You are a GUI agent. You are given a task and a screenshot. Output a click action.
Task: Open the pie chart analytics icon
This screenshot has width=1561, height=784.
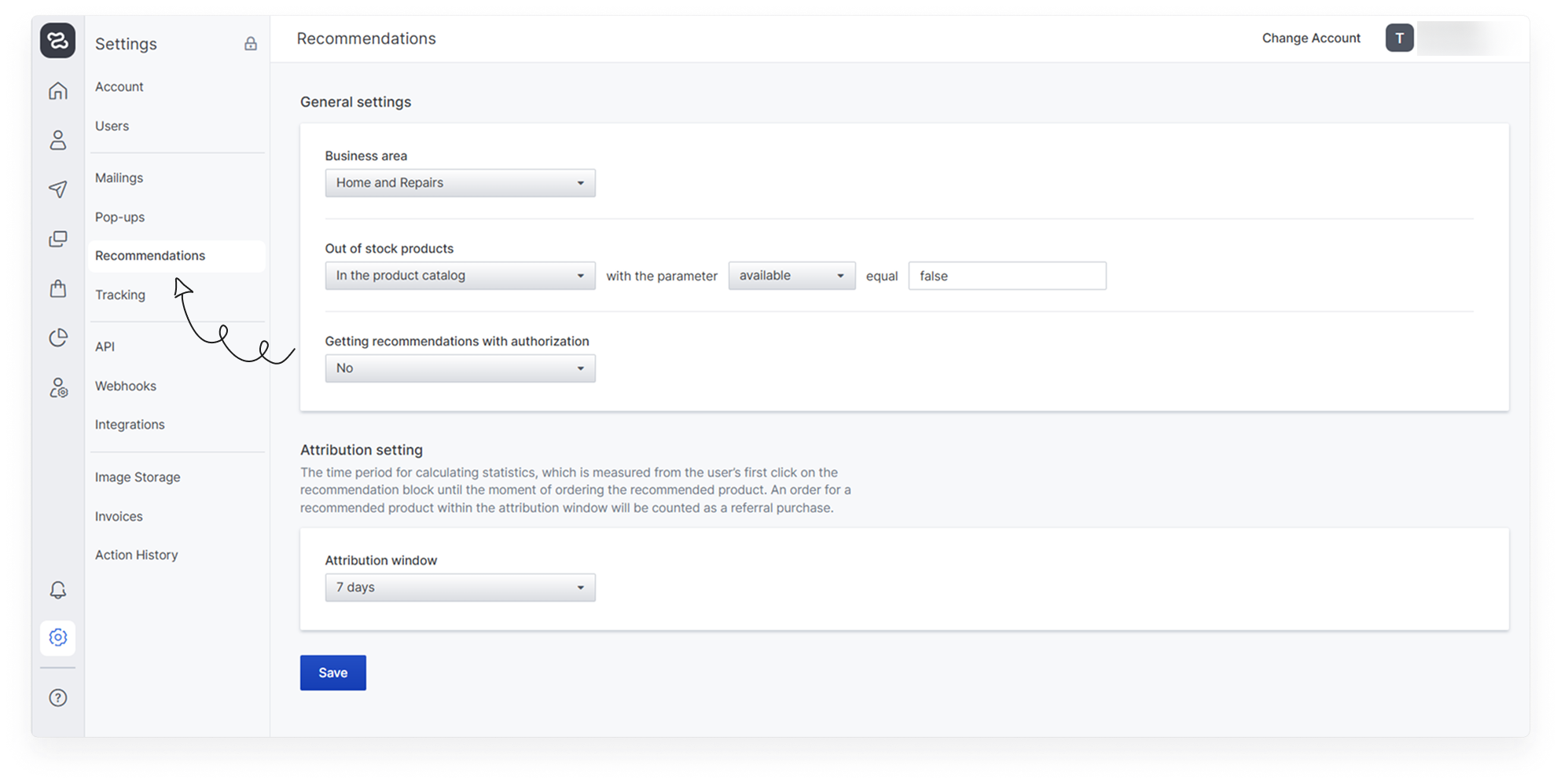pyautogui.click(x=58, y=338)
